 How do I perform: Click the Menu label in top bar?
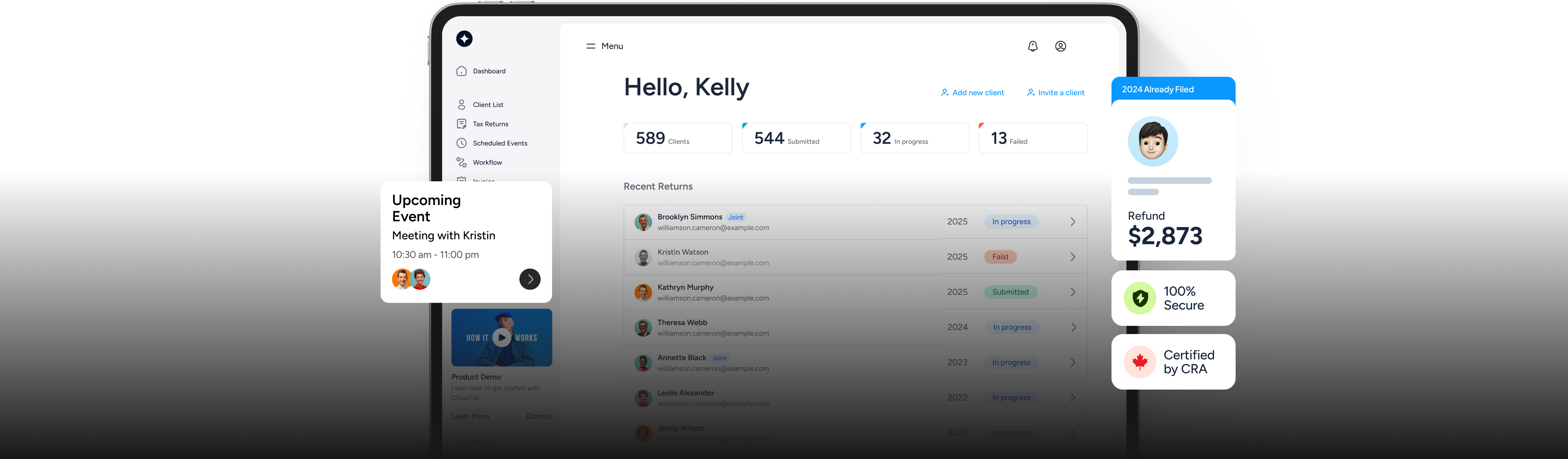pyautogui.click(x=612, y=46)
